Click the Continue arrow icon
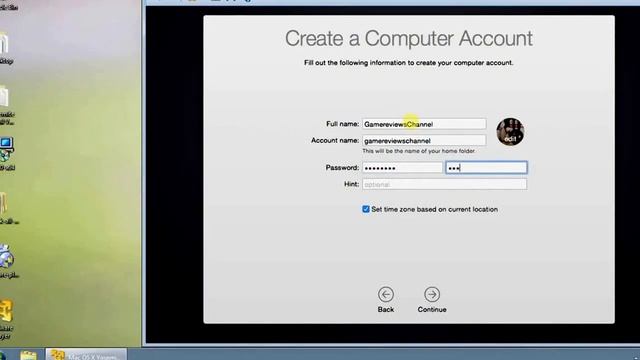The image size is (640, 360). coord(432,294)
